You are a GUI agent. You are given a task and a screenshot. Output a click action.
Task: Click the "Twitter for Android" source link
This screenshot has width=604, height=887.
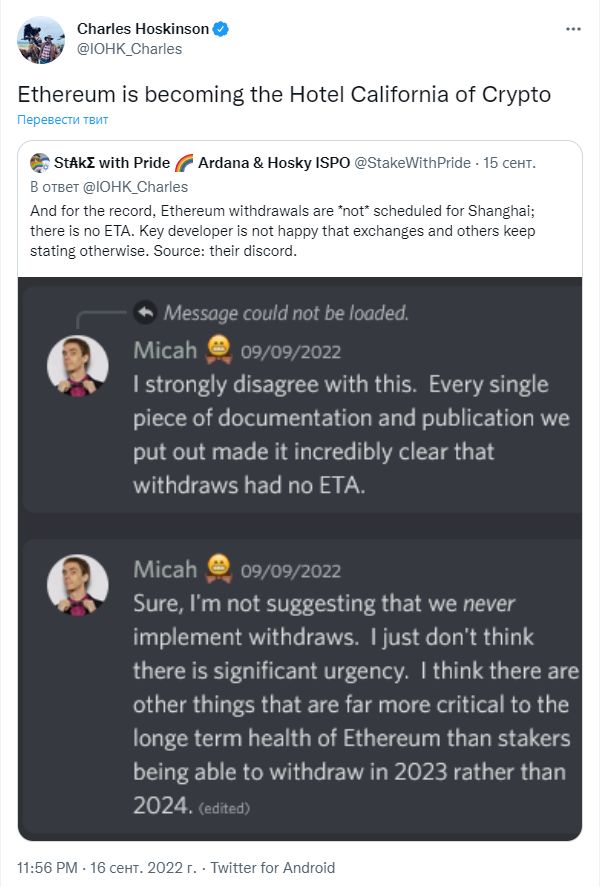272,868
